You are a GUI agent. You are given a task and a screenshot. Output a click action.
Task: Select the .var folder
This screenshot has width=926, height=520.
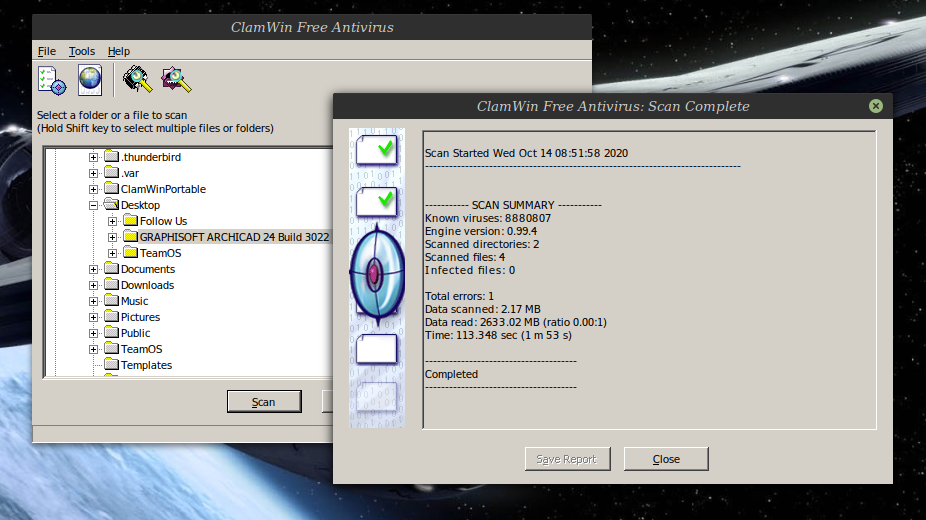click(x=129, y=173)
